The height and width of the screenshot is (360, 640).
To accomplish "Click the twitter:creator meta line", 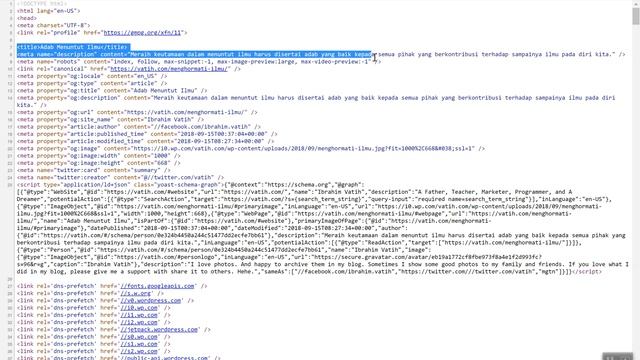I will point(120,178).
